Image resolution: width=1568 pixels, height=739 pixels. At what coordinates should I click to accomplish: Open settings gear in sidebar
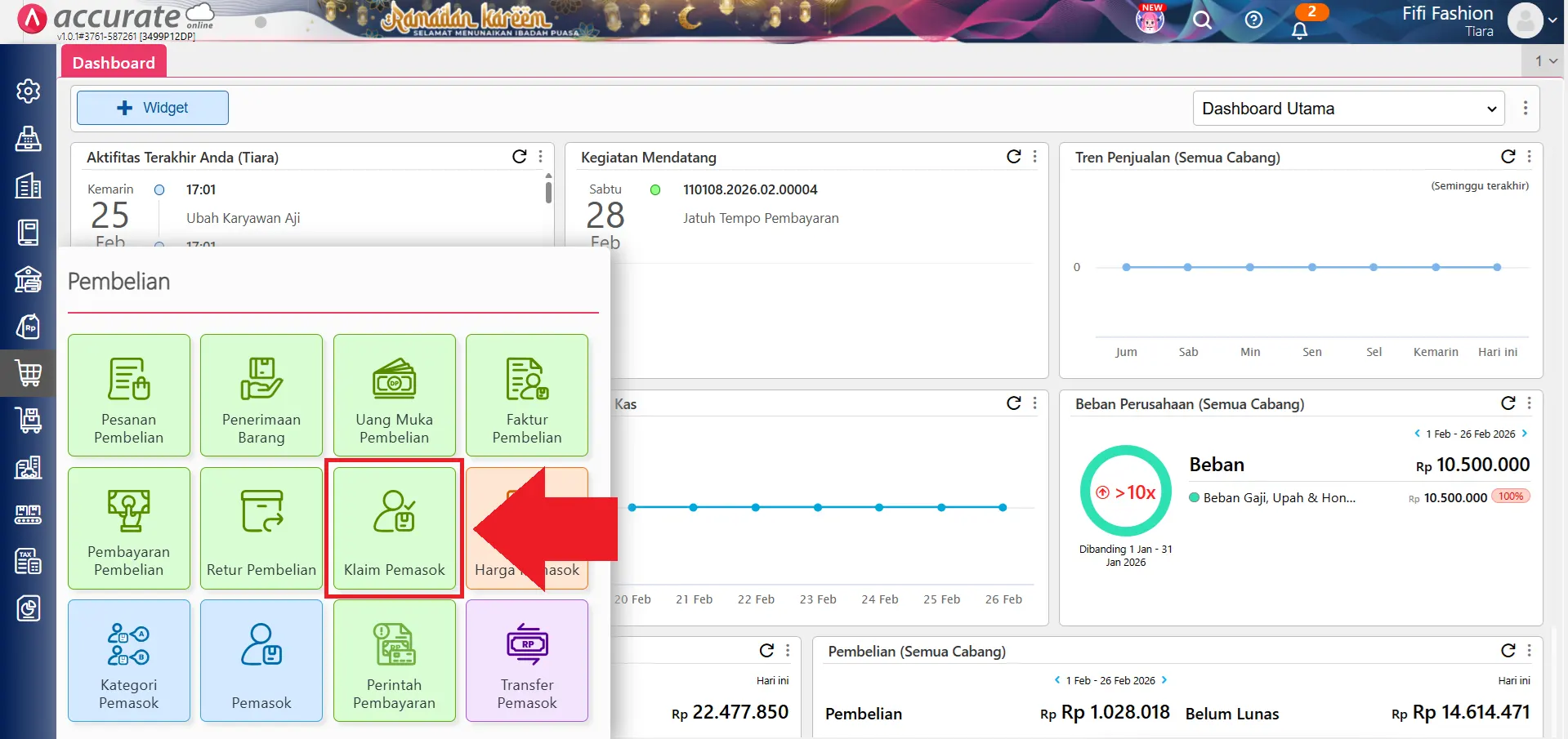[x=29, y=91]
